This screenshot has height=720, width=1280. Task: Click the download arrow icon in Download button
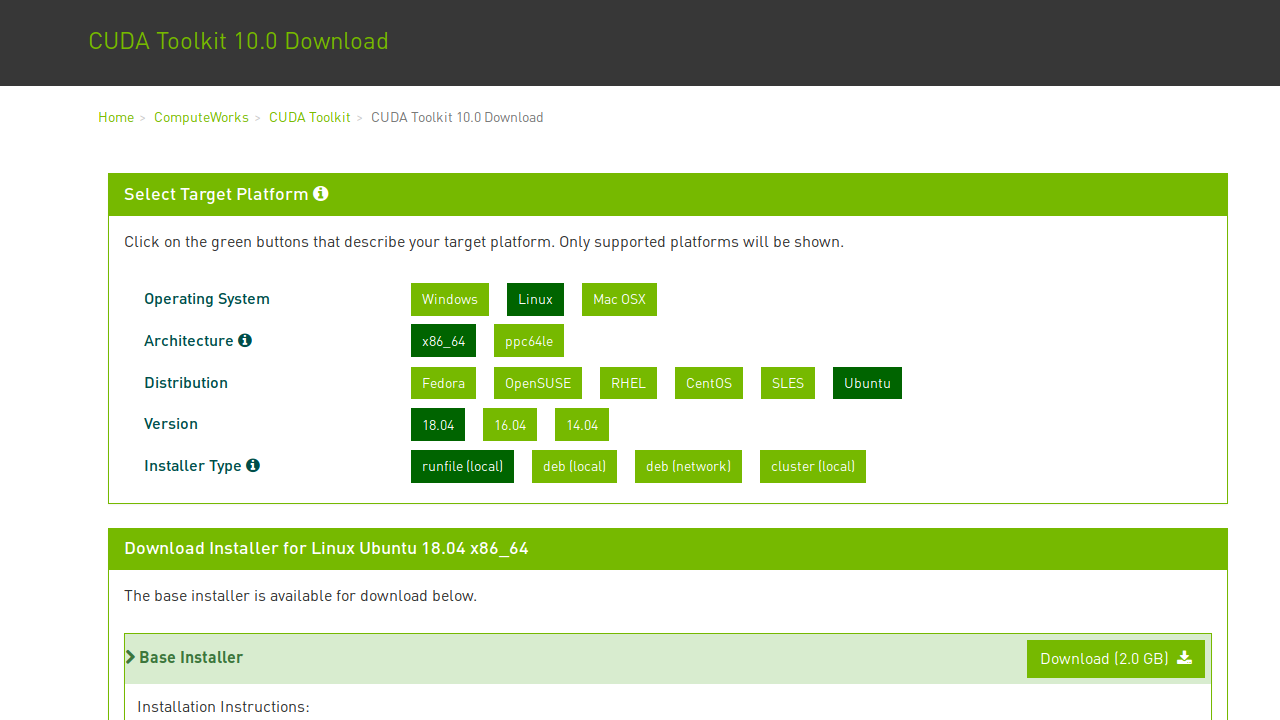(x=1185, y=658)
